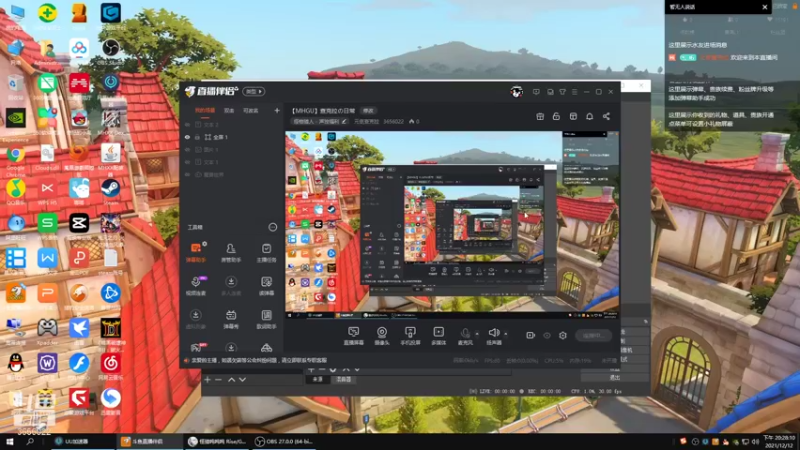The width and height of the screenshot is (800, 450).
Task: Switch to the third scene tab
Action: click(x=251, y=111)
